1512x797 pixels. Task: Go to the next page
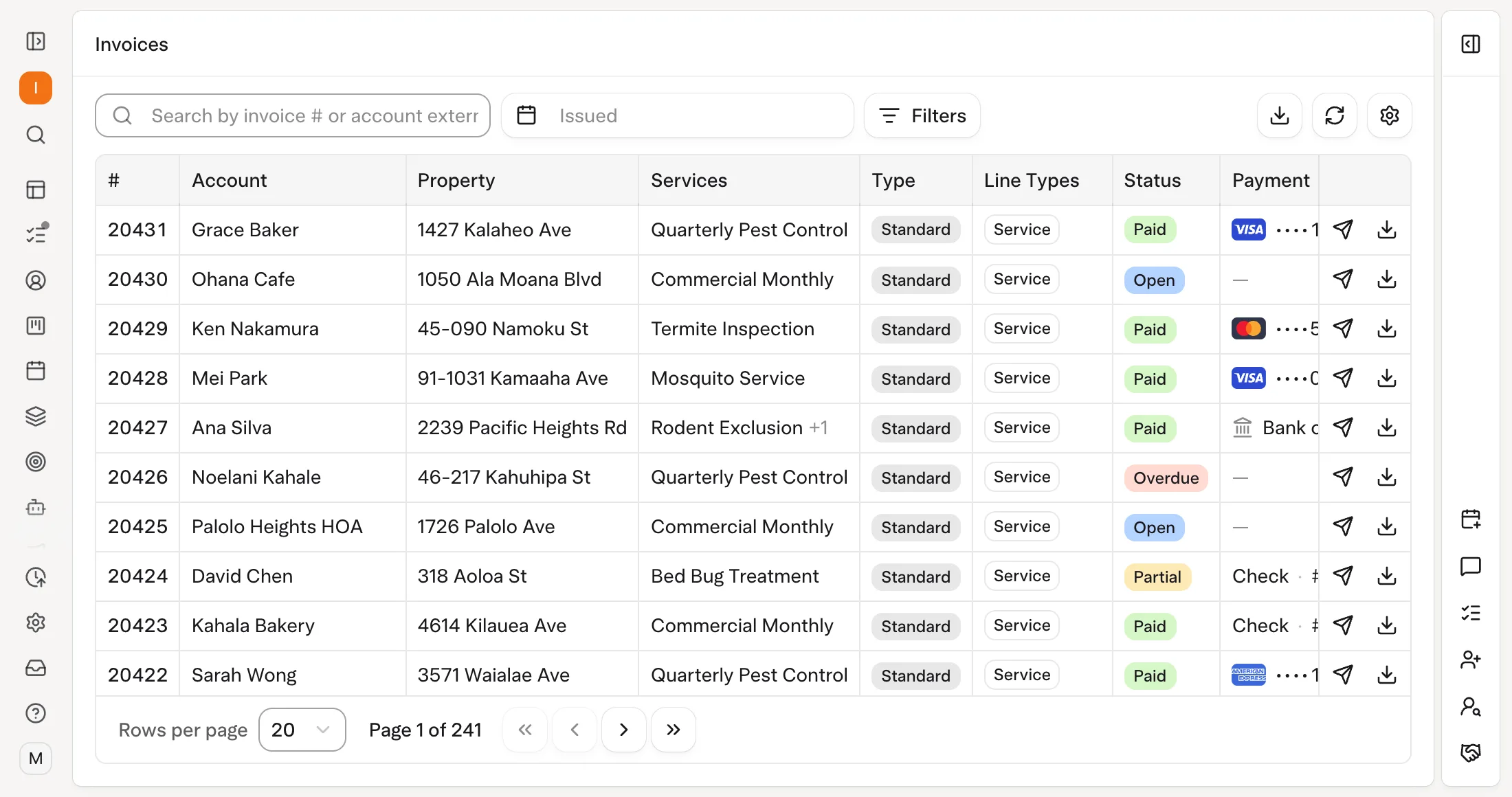click(624, 730)
